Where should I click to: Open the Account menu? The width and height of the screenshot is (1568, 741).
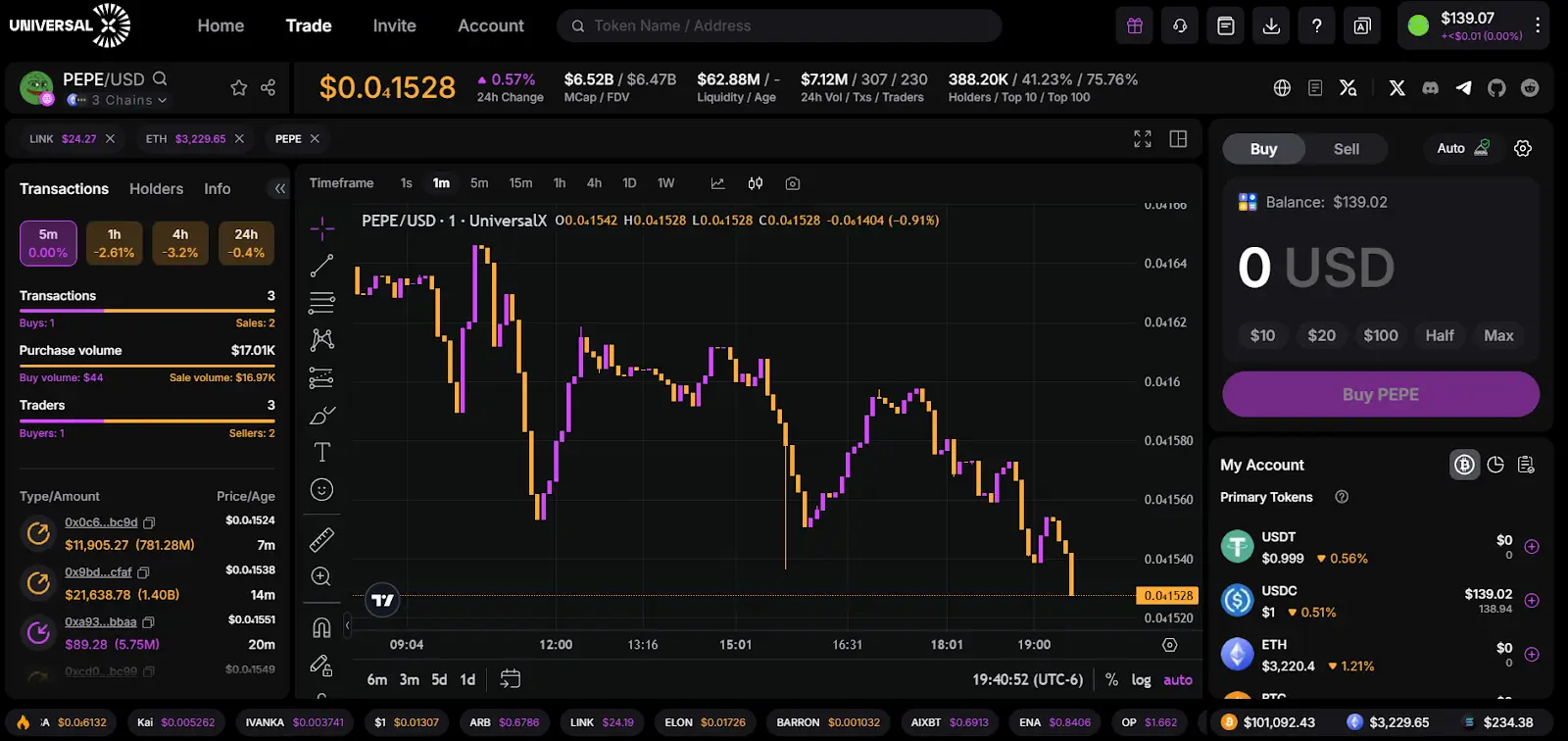(491, 26)
